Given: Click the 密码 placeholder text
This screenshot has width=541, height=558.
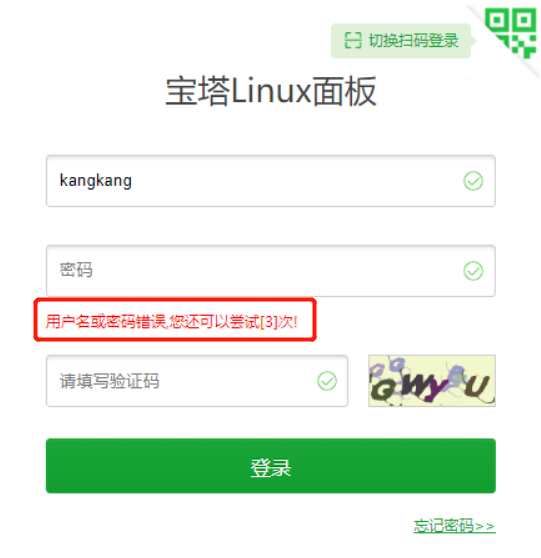Looking at the screenshot, I should click(x=76, y=270).
